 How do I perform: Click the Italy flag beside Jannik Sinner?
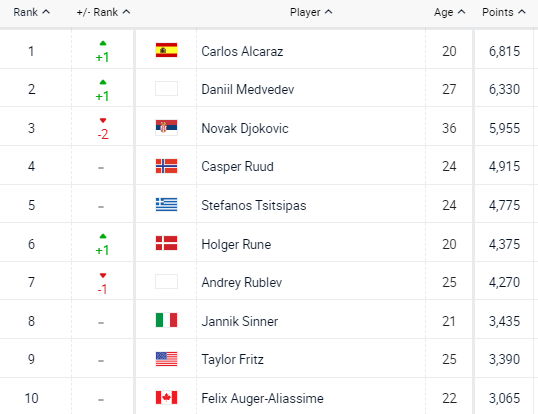point(166,320)
